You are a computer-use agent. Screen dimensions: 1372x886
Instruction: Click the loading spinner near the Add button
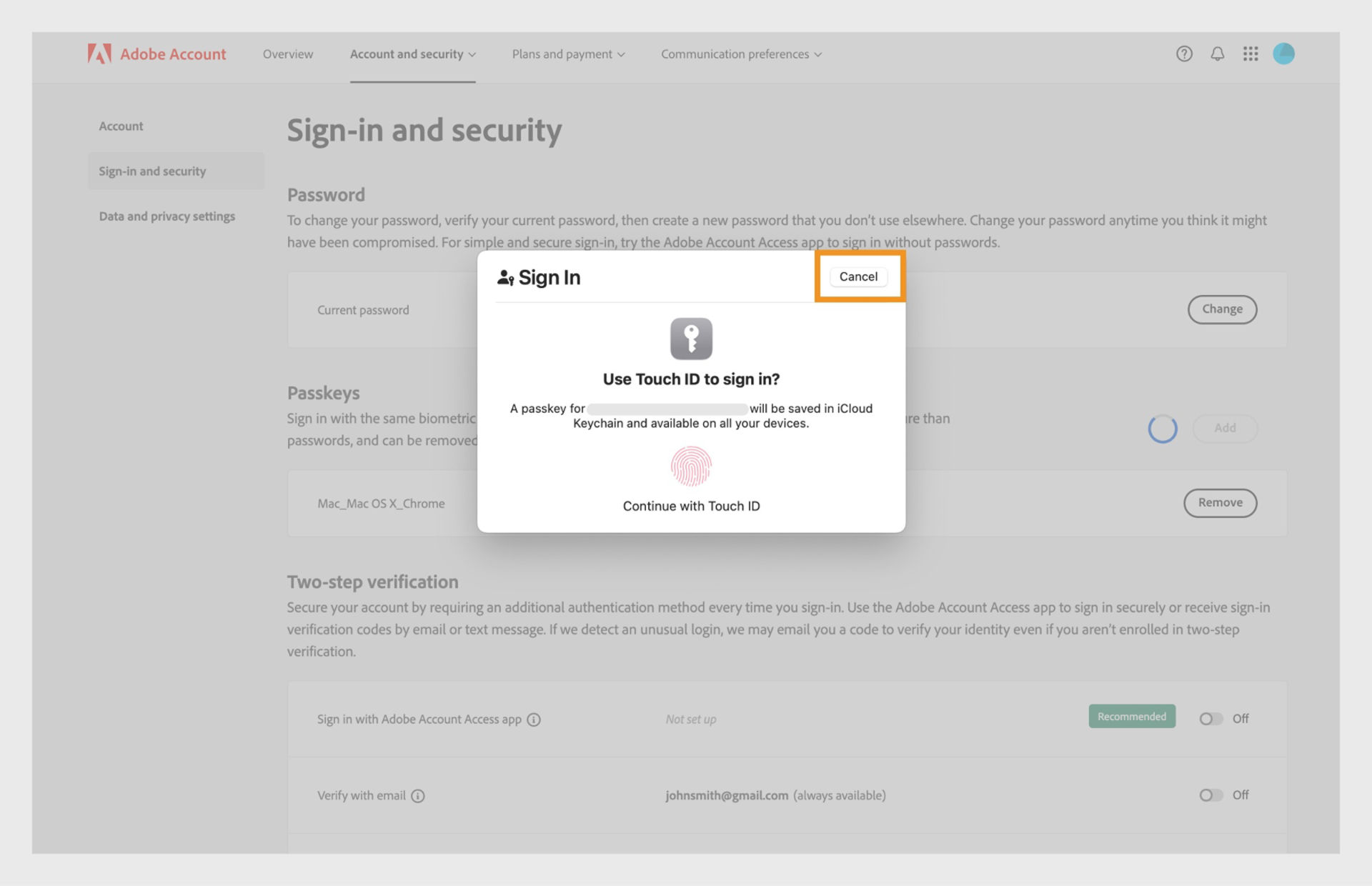pos(1163,428)
